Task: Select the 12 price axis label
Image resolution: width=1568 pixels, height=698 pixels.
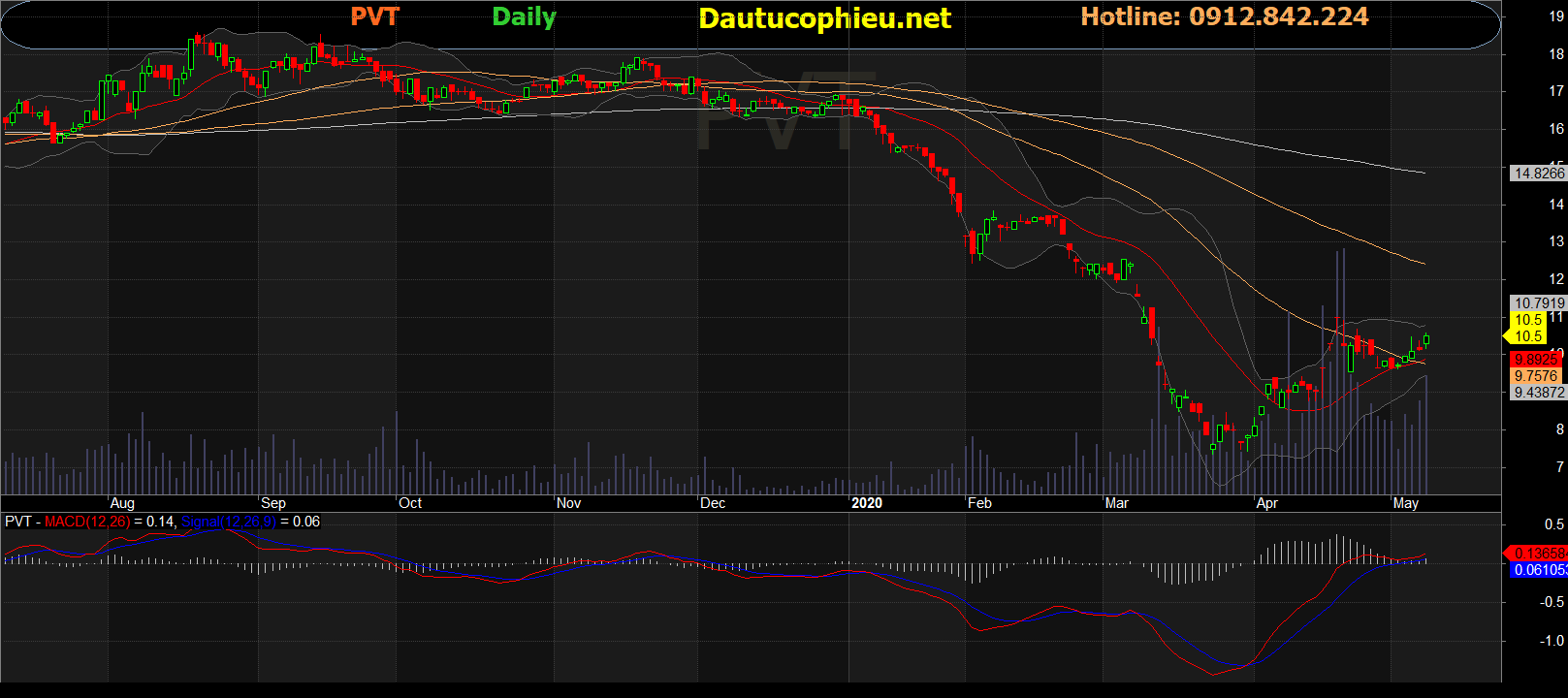Action: (1556, 279)
